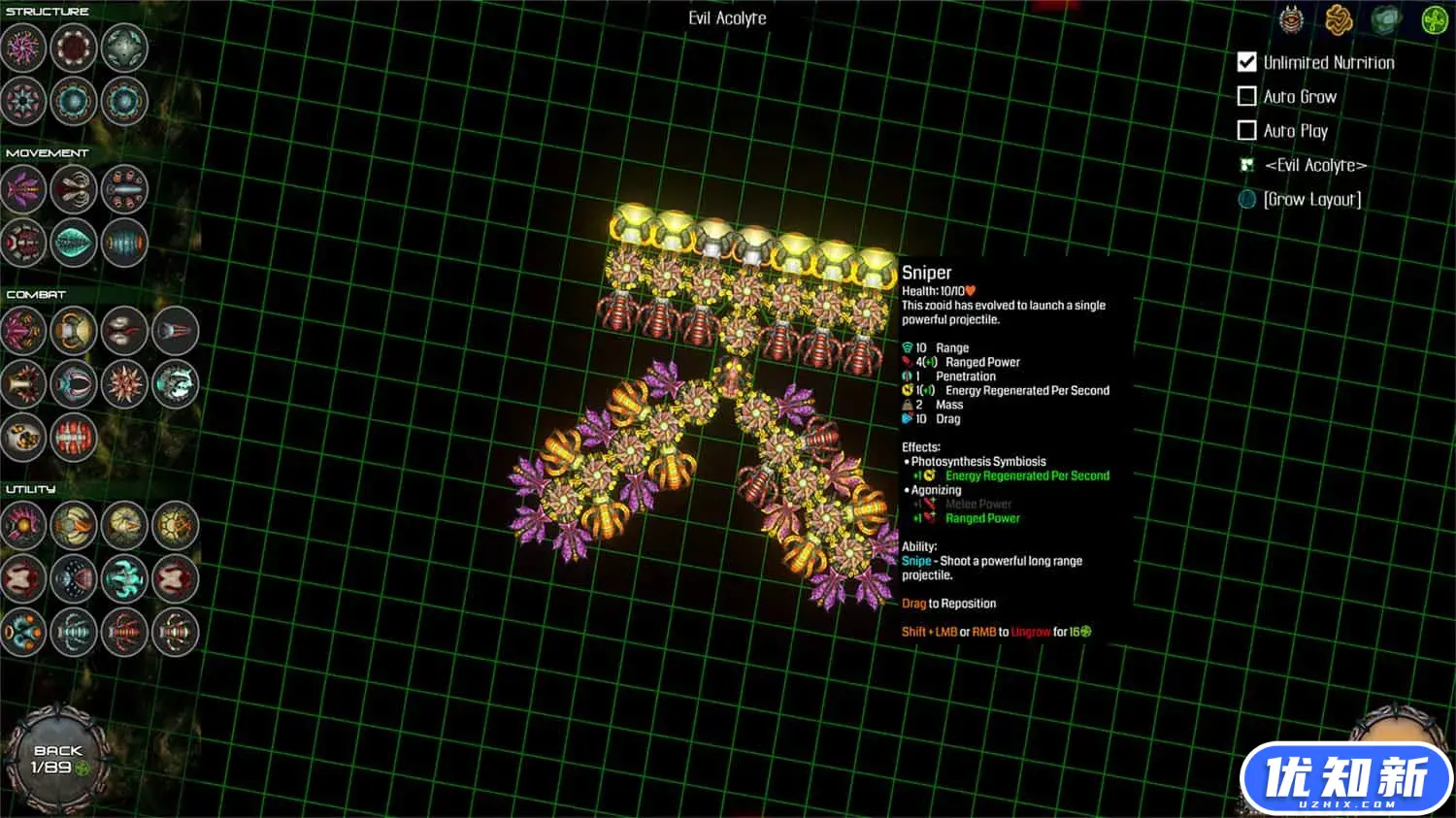Click the [Grow Layout] option

pos(1311,199)
